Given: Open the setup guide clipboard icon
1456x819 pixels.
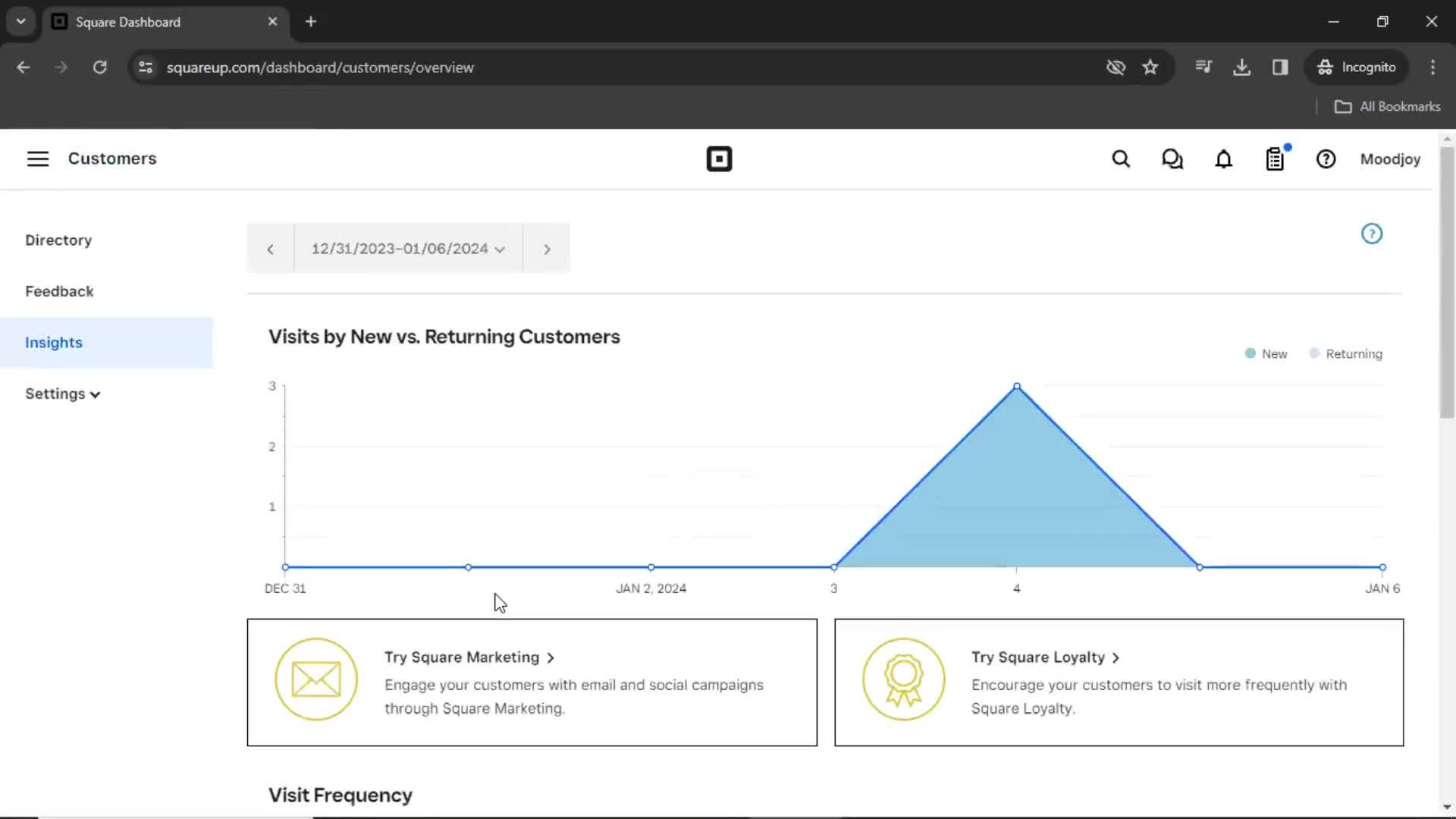Looking at the screenshot, I should [1276, 159].
